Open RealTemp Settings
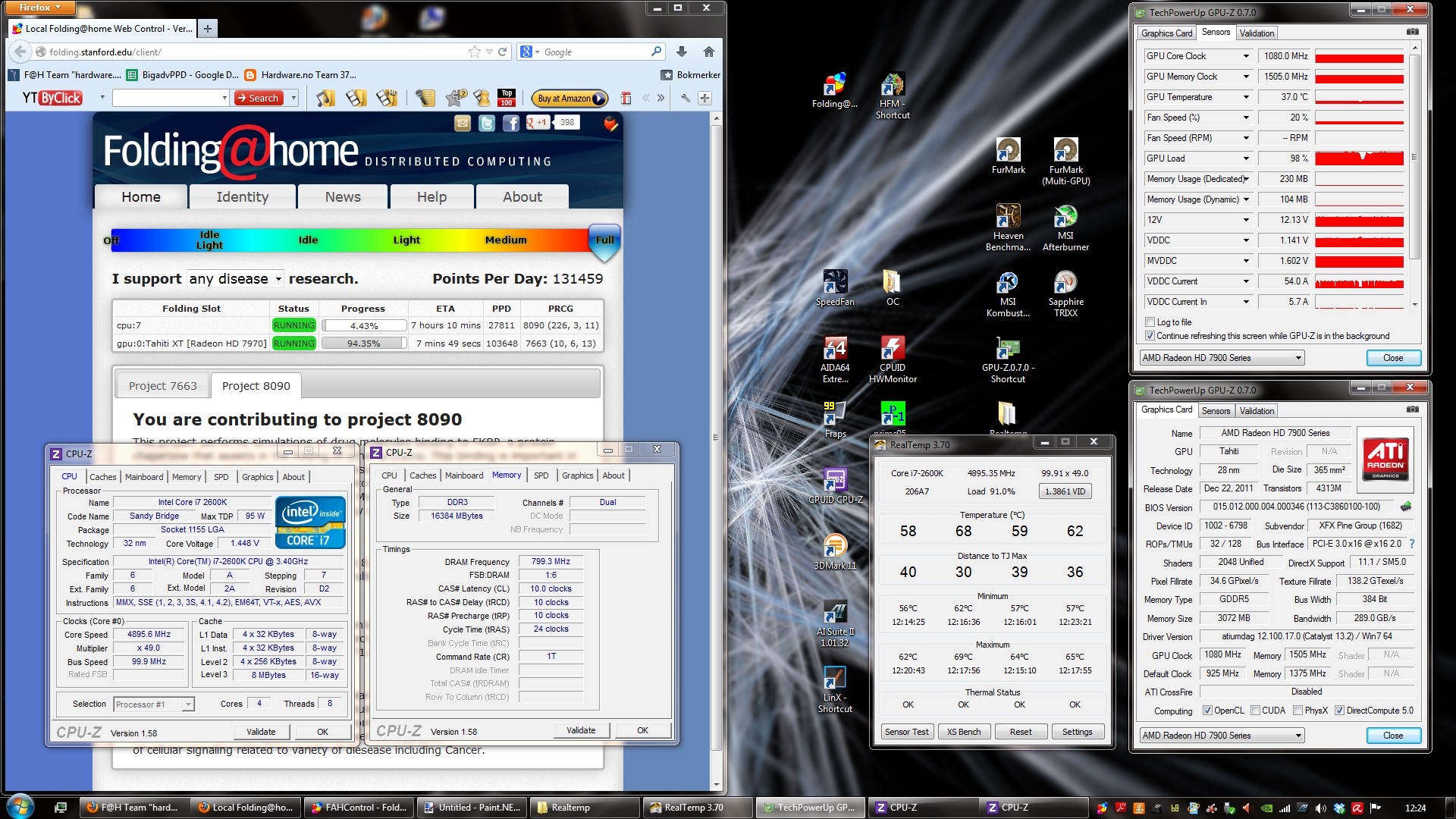The width and height of the screenshot is (1456, 819). 1077,732
